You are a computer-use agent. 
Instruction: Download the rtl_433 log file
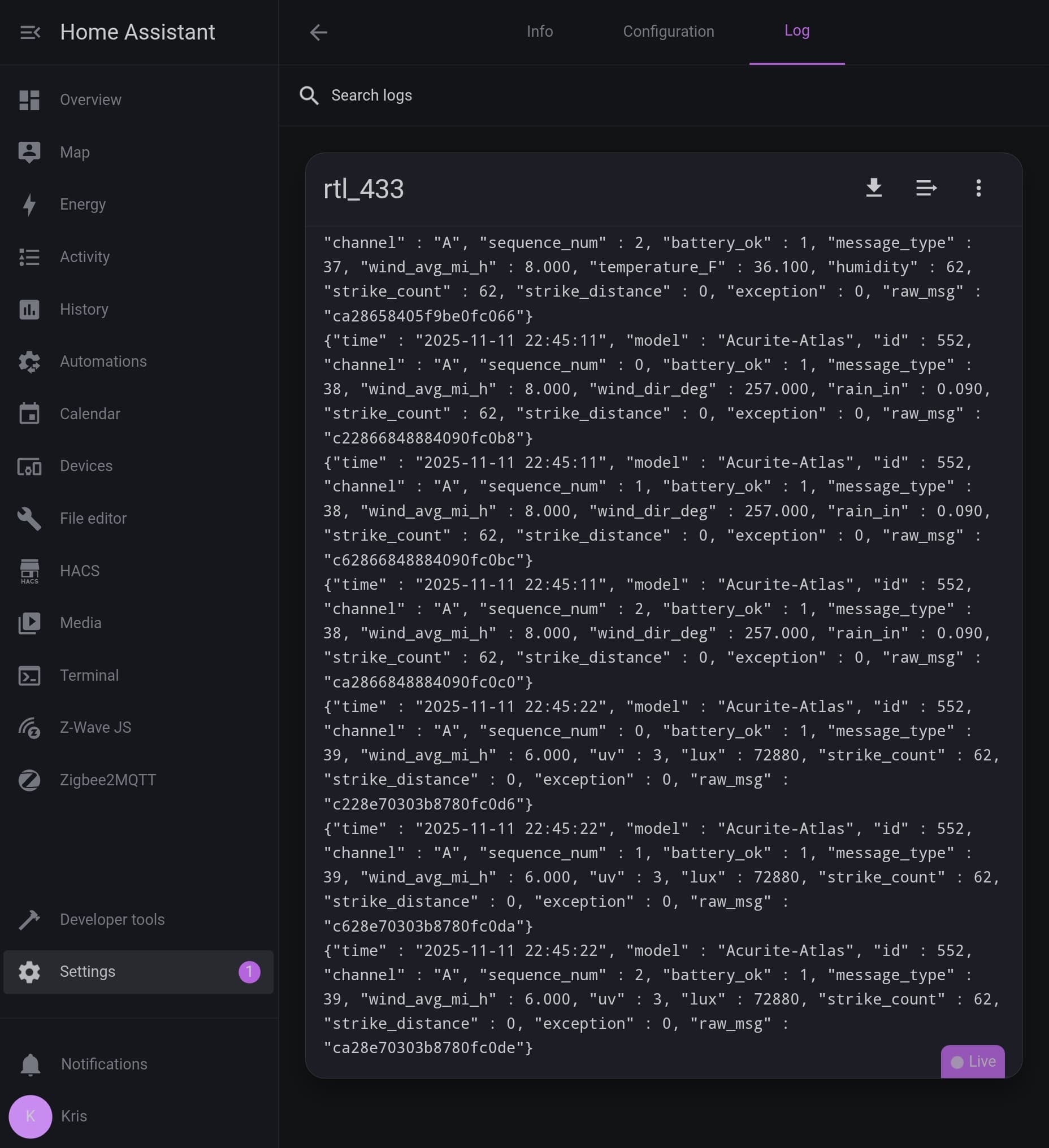pos(873,188)
